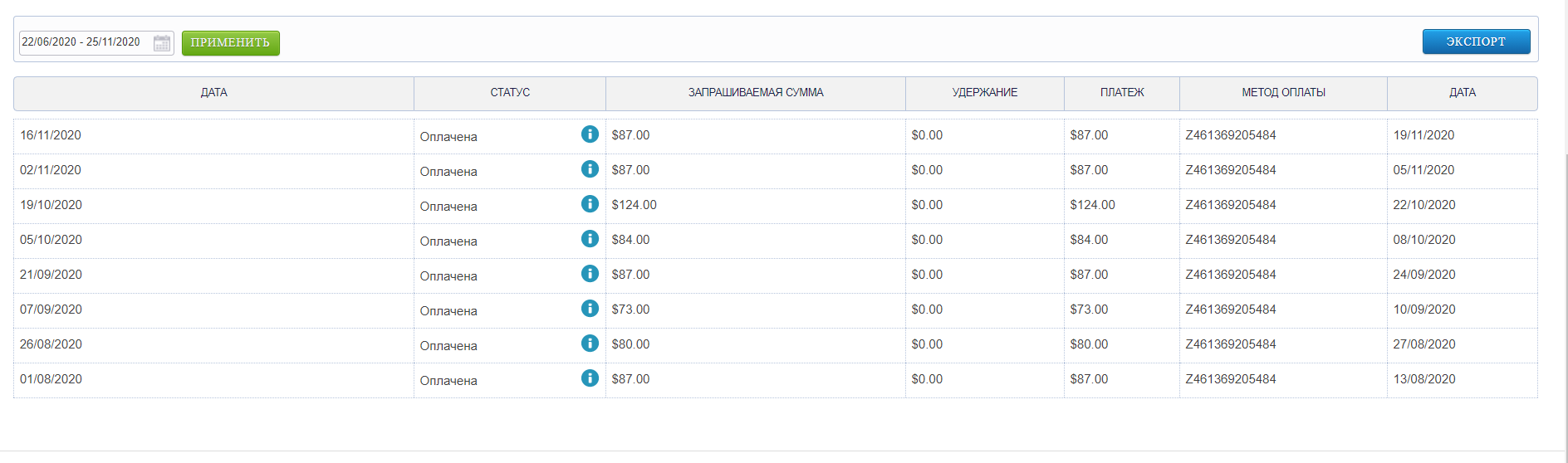The image size is (1568, 463).
Task: Click the ПЛАТЕЖ column header
Action: click(1122, 93)
